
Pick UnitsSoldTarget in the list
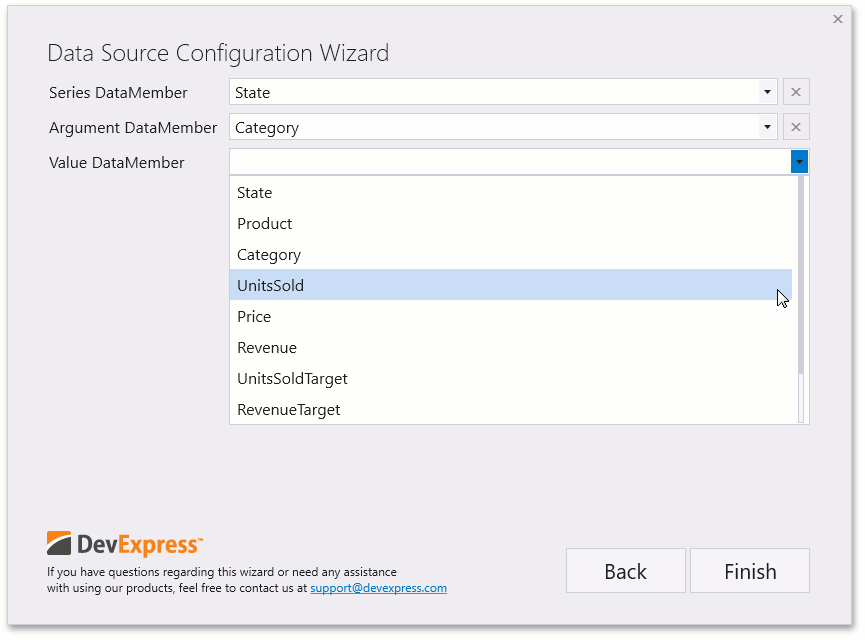pos(511,378)
